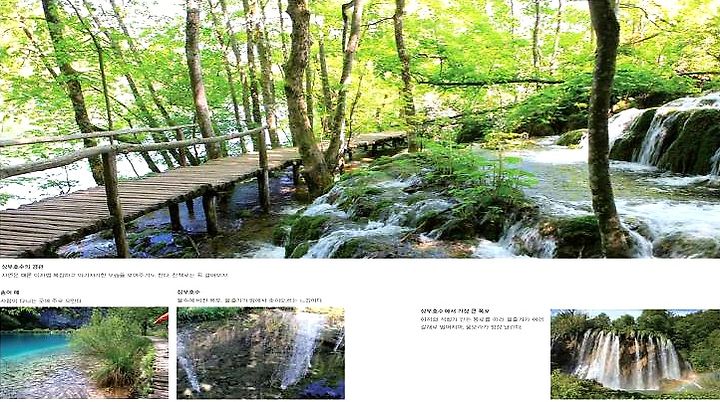Viewport: 720px width, 402px height.
Task: Click the tall tree trunk right of the panorama's center
Action: pyautogui.click(x=604, y=129)
